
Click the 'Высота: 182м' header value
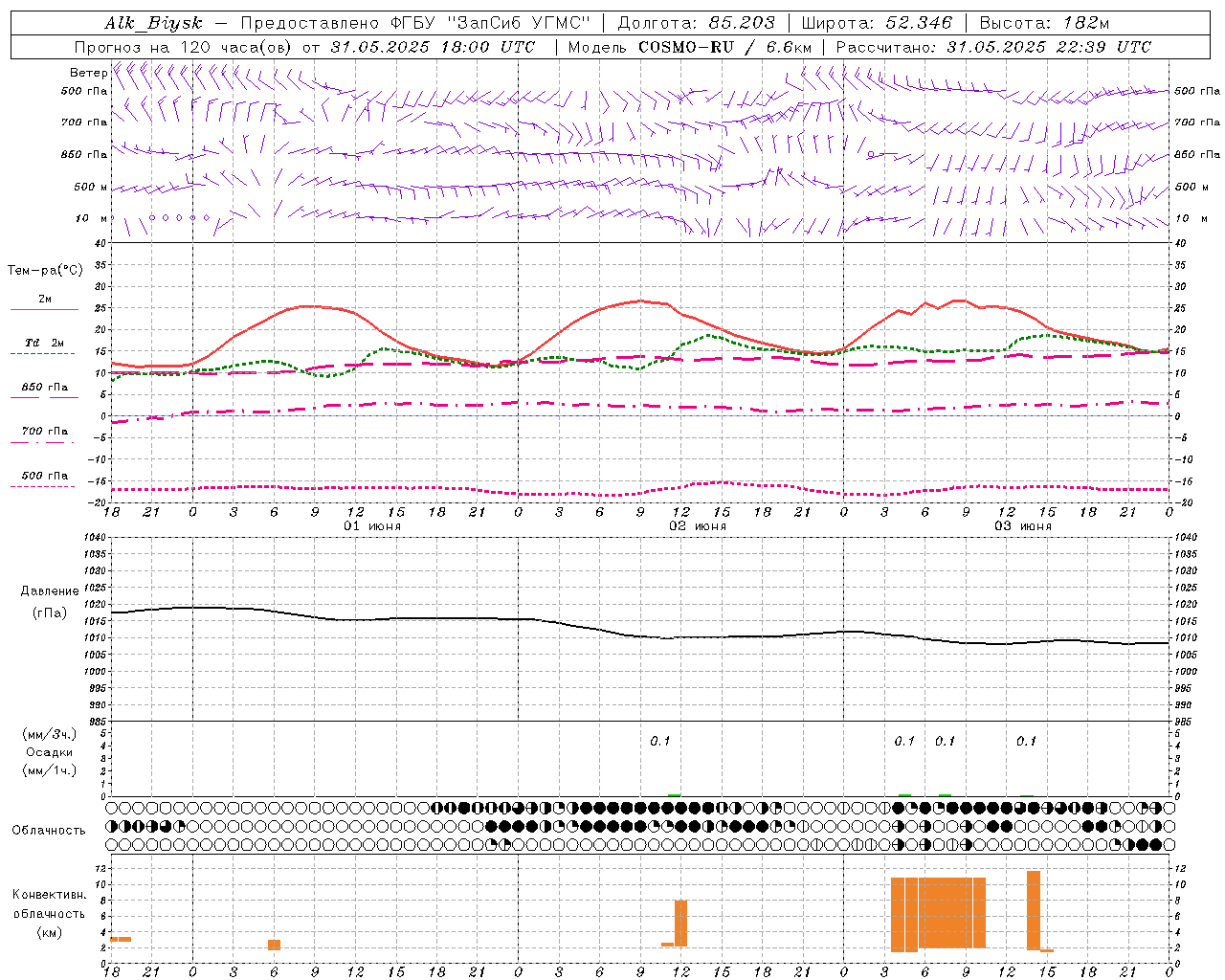[x=1044, y=24]
